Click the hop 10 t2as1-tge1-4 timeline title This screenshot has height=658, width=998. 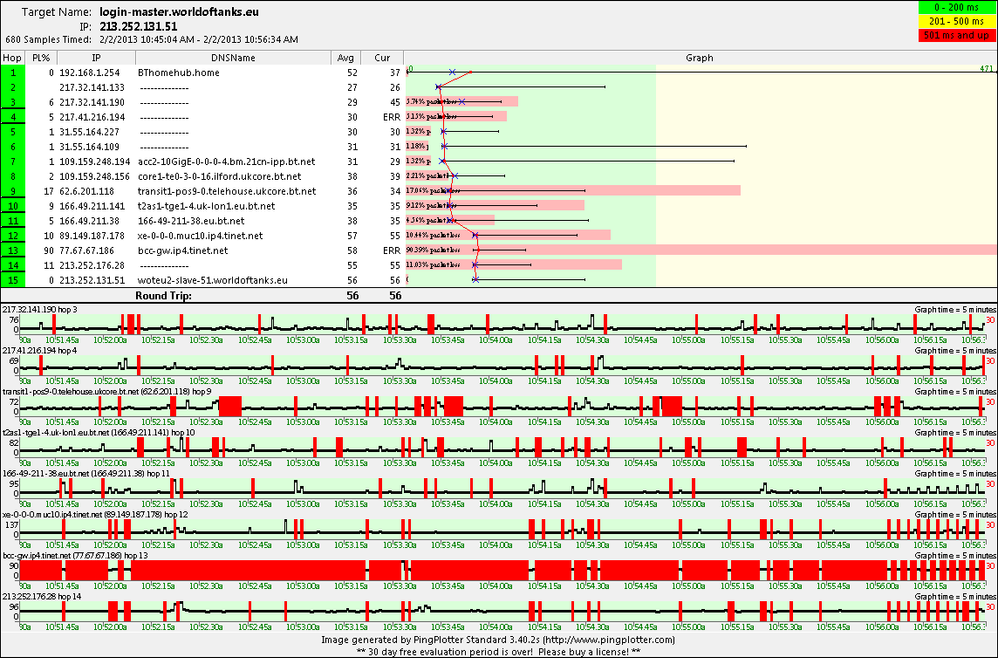(99, 432)
